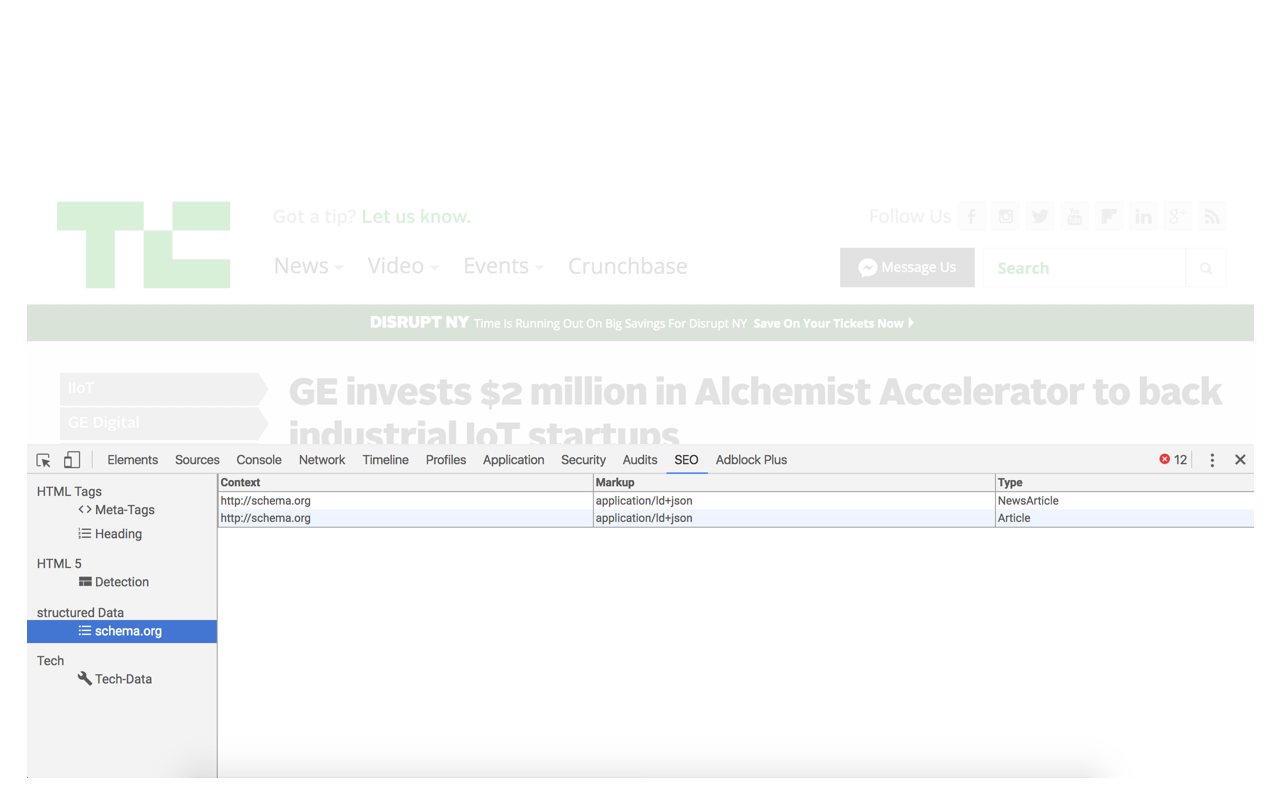The image size is (1280, 800).
Task: Open the YouTube follow icon
Action: pos(1075,217)
